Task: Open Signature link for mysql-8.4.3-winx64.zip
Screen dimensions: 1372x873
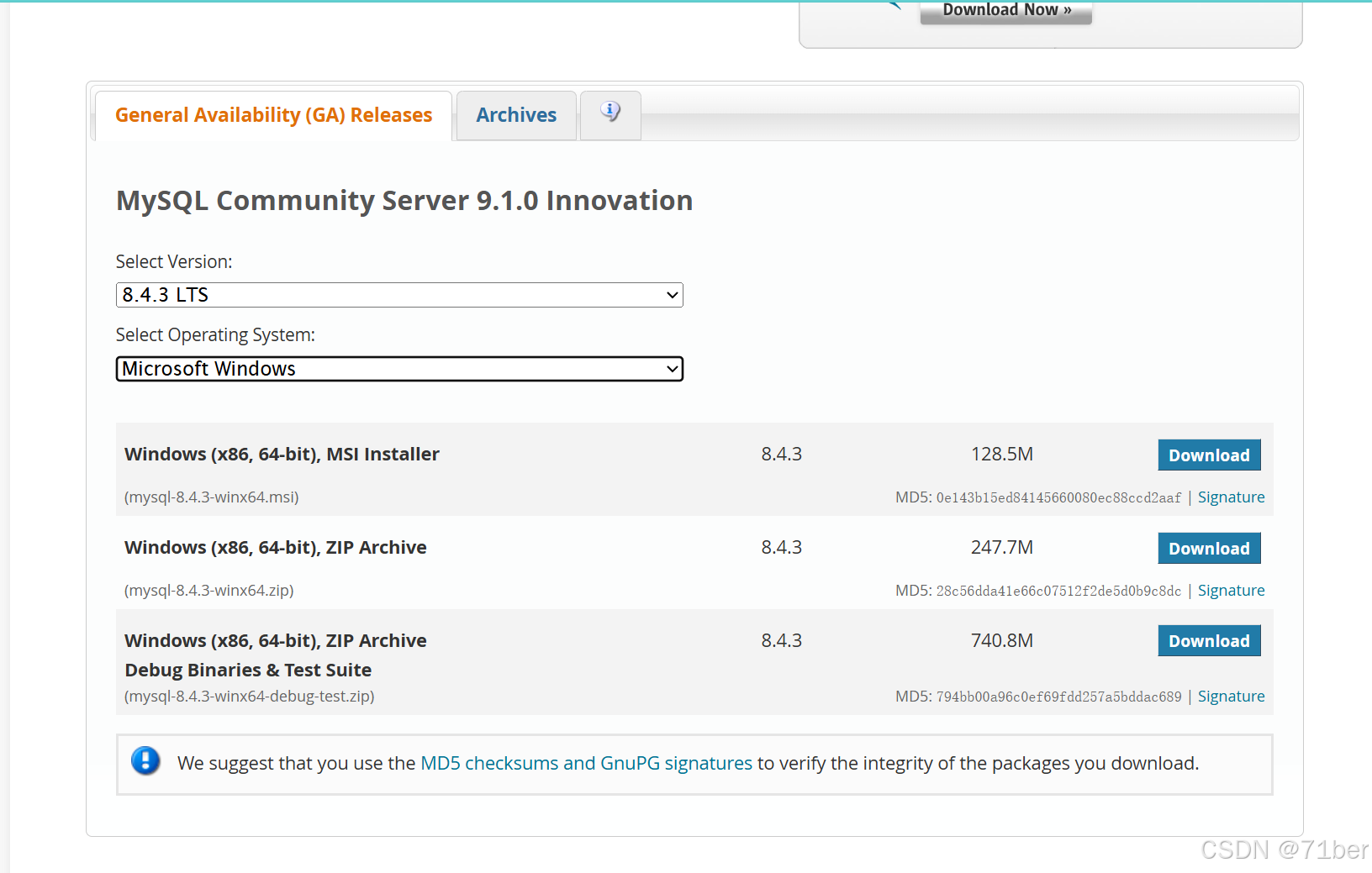Action: pyautogui.click(x=1231, y=591)
